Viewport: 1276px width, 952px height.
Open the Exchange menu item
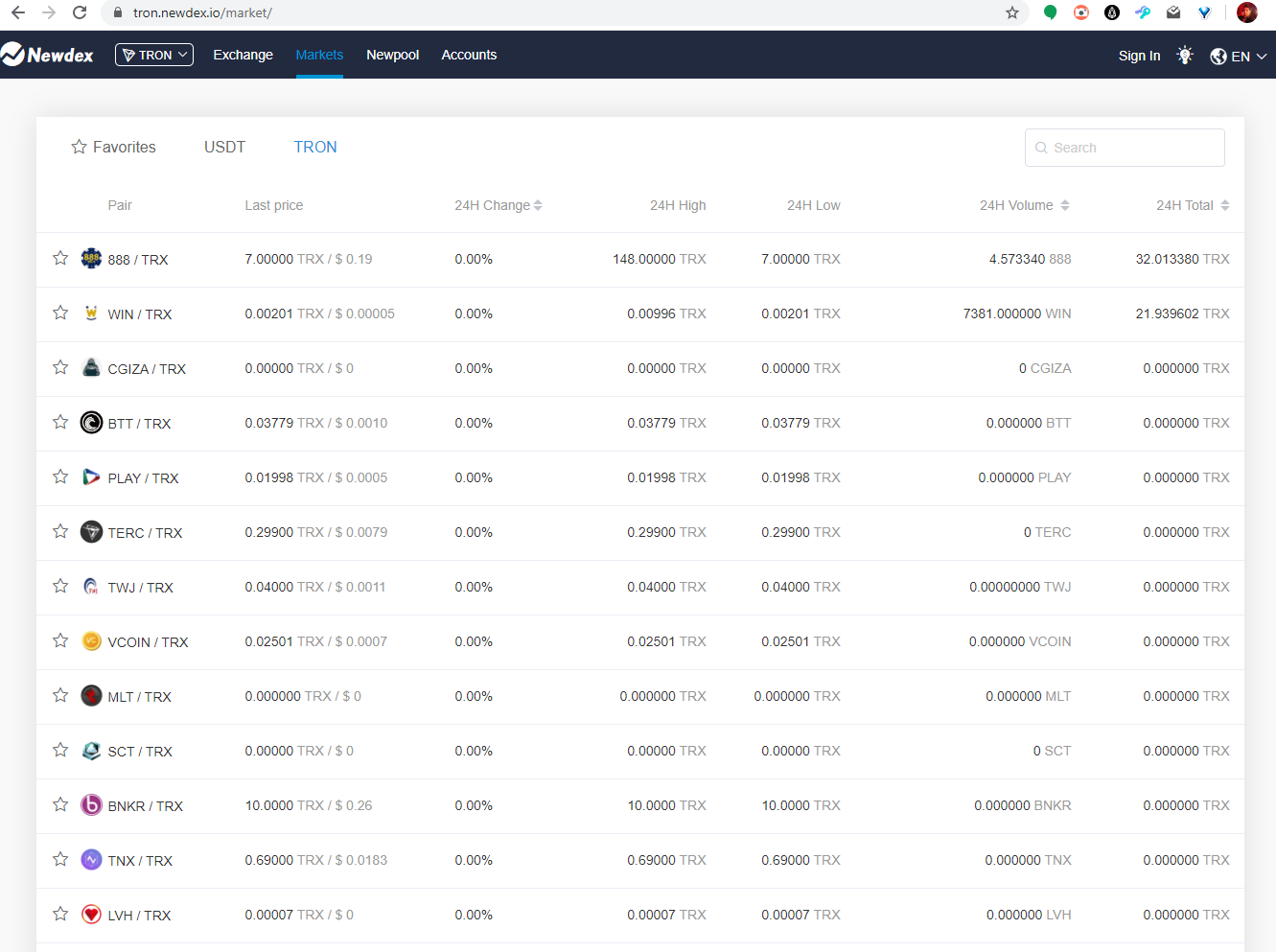click(243, 55)
